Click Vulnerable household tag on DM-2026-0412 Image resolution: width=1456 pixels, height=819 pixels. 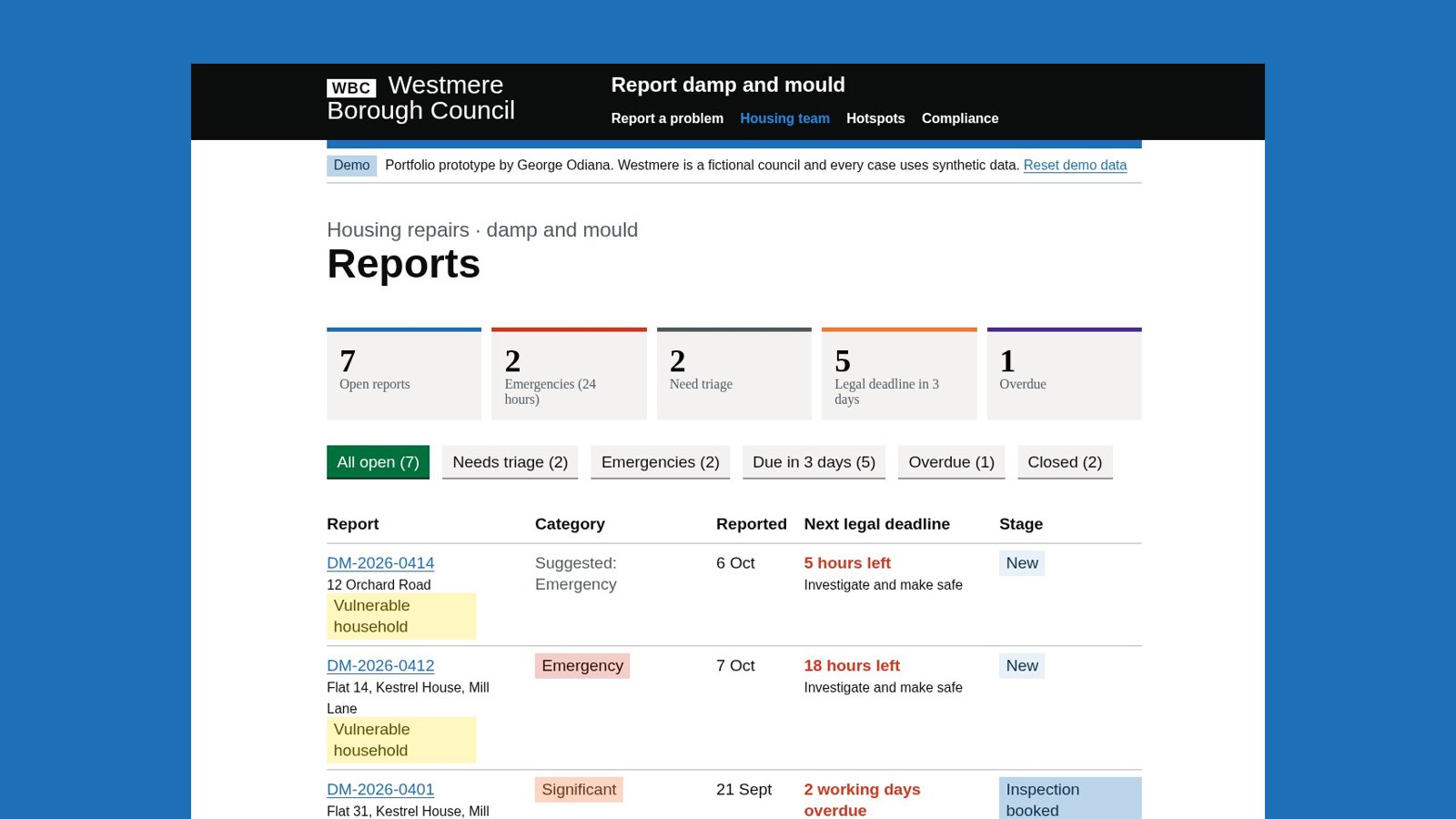click(x=401, y=740)
